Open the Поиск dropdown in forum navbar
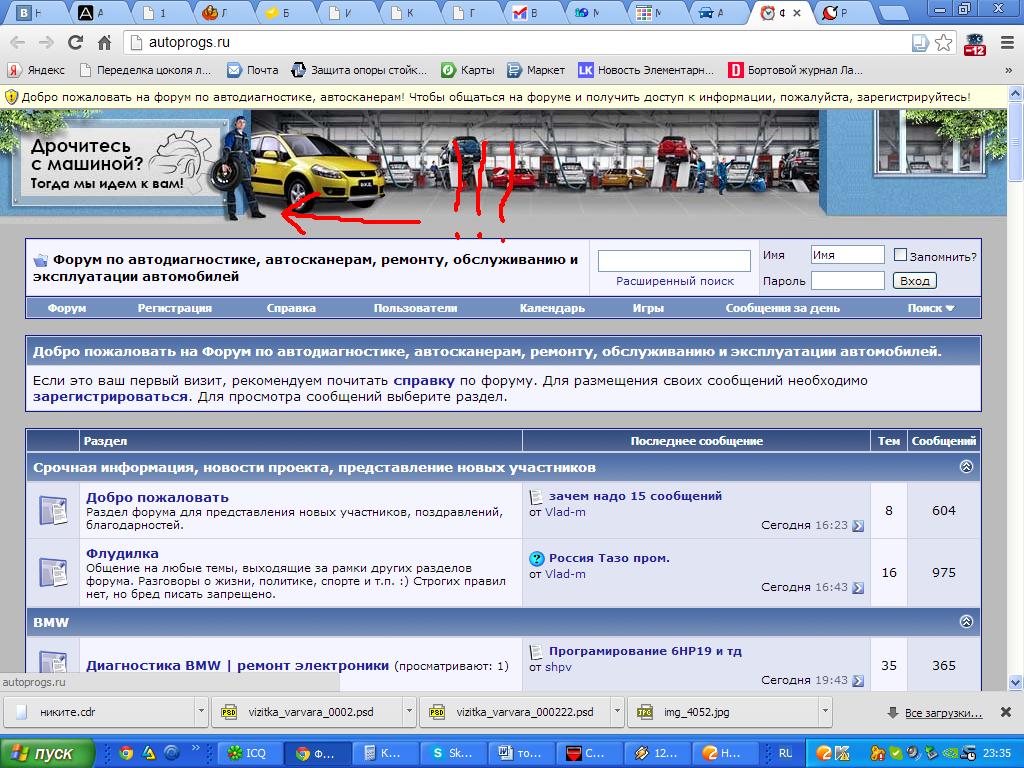The height and width of the screenshot is (768, 1024). pos(931,308)
